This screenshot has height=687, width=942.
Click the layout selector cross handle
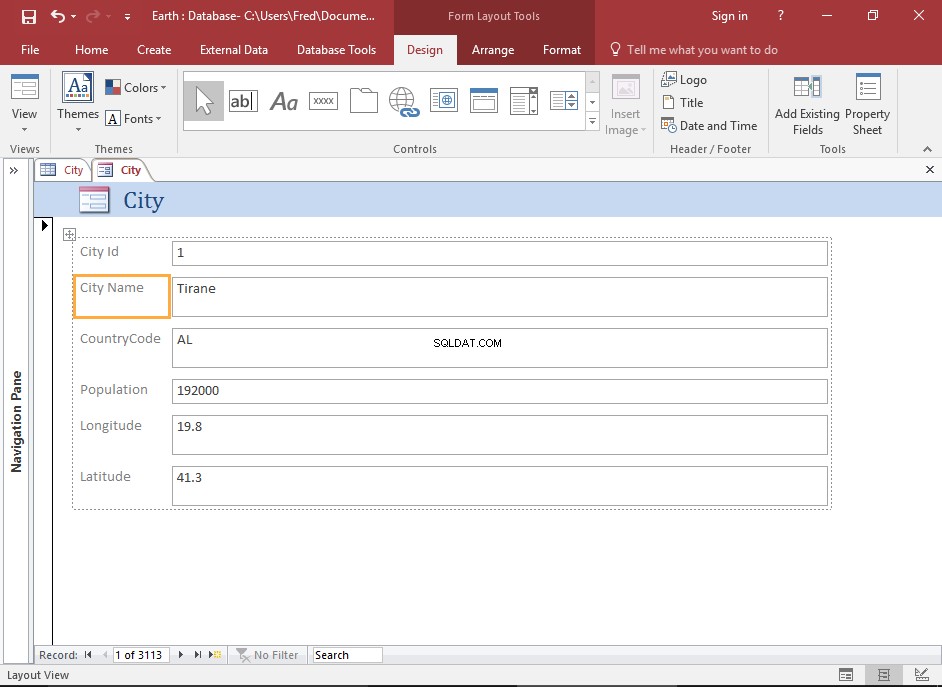click(x=69, y=234)
